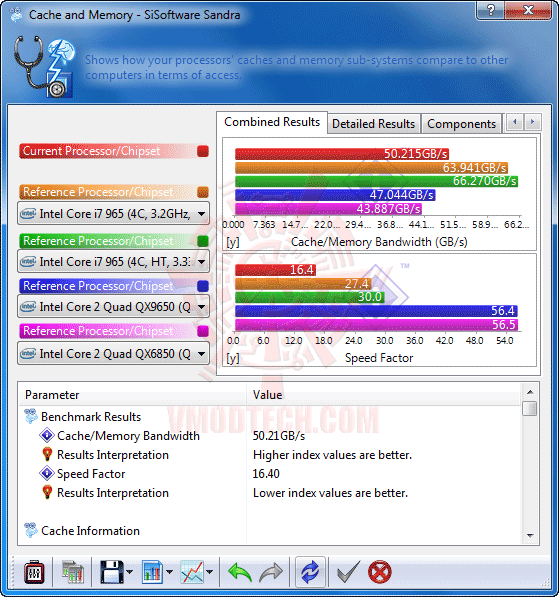
Task: Click the orange 63.941GB/s bandwidth bar
Action: [x=371, y=168]
